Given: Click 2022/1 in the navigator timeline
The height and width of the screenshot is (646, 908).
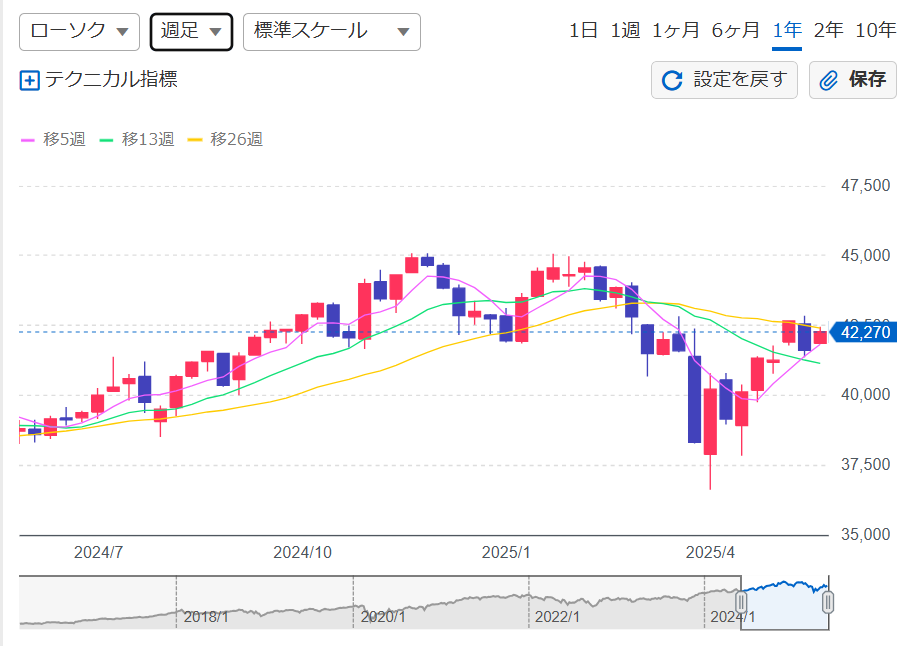Looking at the screenshot, I should click(557, 617).
